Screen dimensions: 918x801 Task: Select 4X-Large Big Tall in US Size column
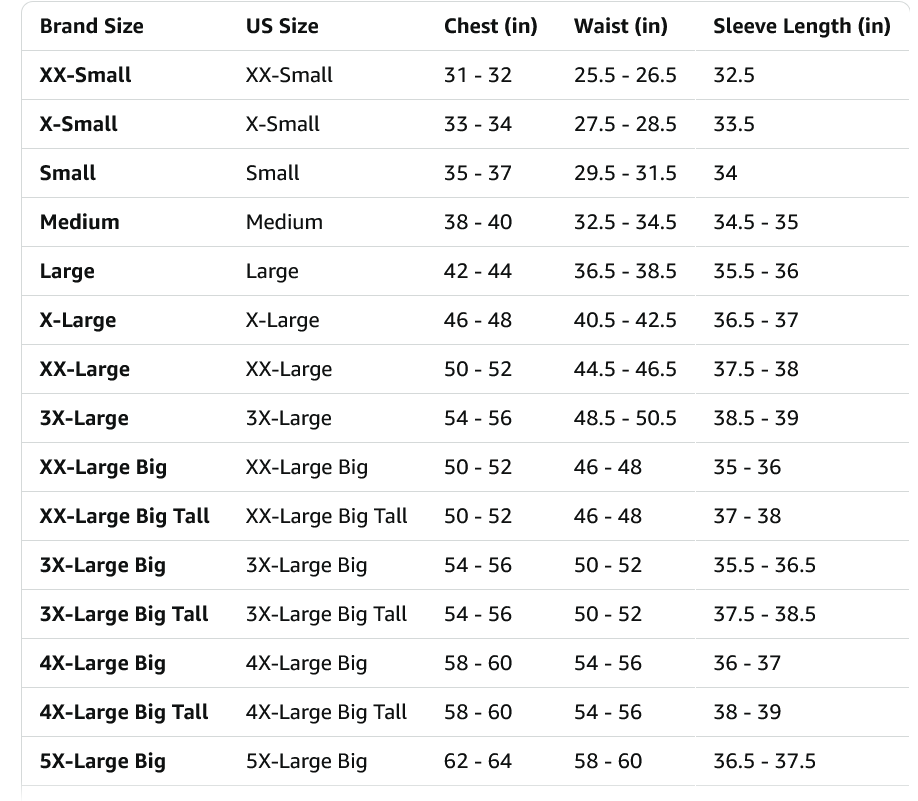point(327,712)
